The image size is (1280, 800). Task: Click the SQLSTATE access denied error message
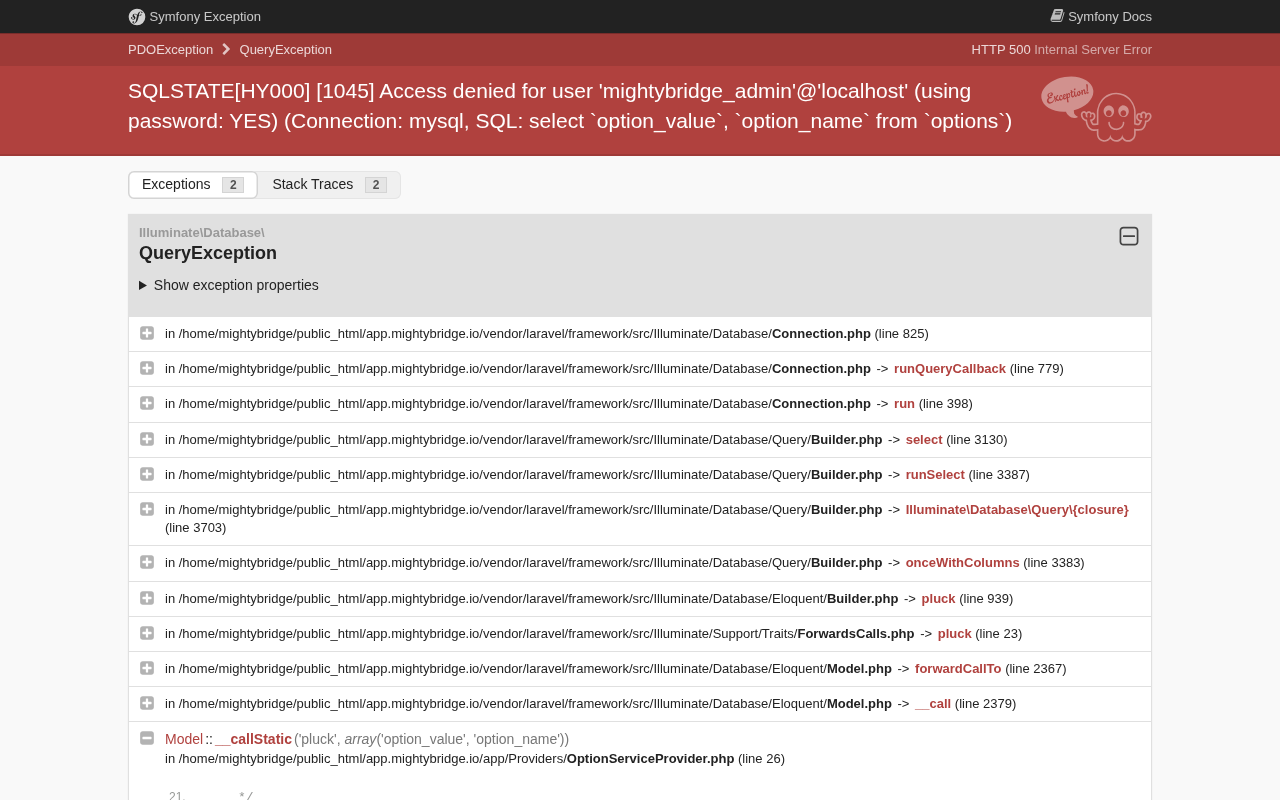(570, 106)
